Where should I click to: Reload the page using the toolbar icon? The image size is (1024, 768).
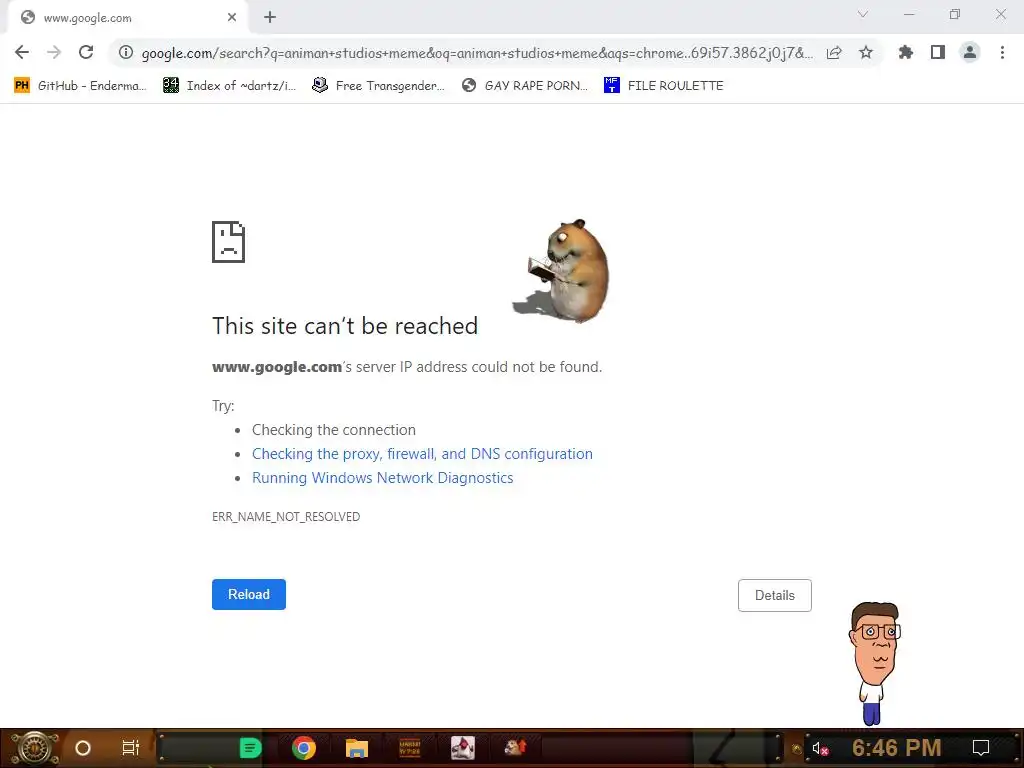tap(86, 52)
